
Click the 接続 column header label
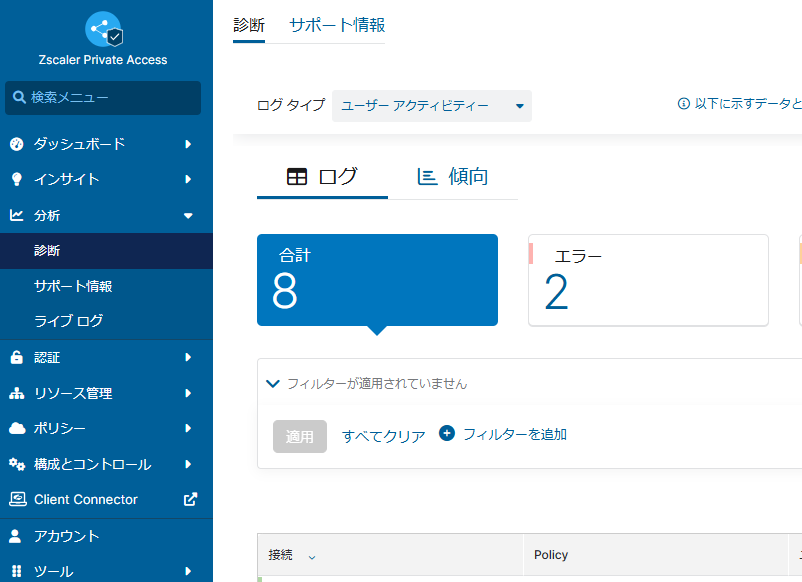pyautogui.click(x=280, y=555)
